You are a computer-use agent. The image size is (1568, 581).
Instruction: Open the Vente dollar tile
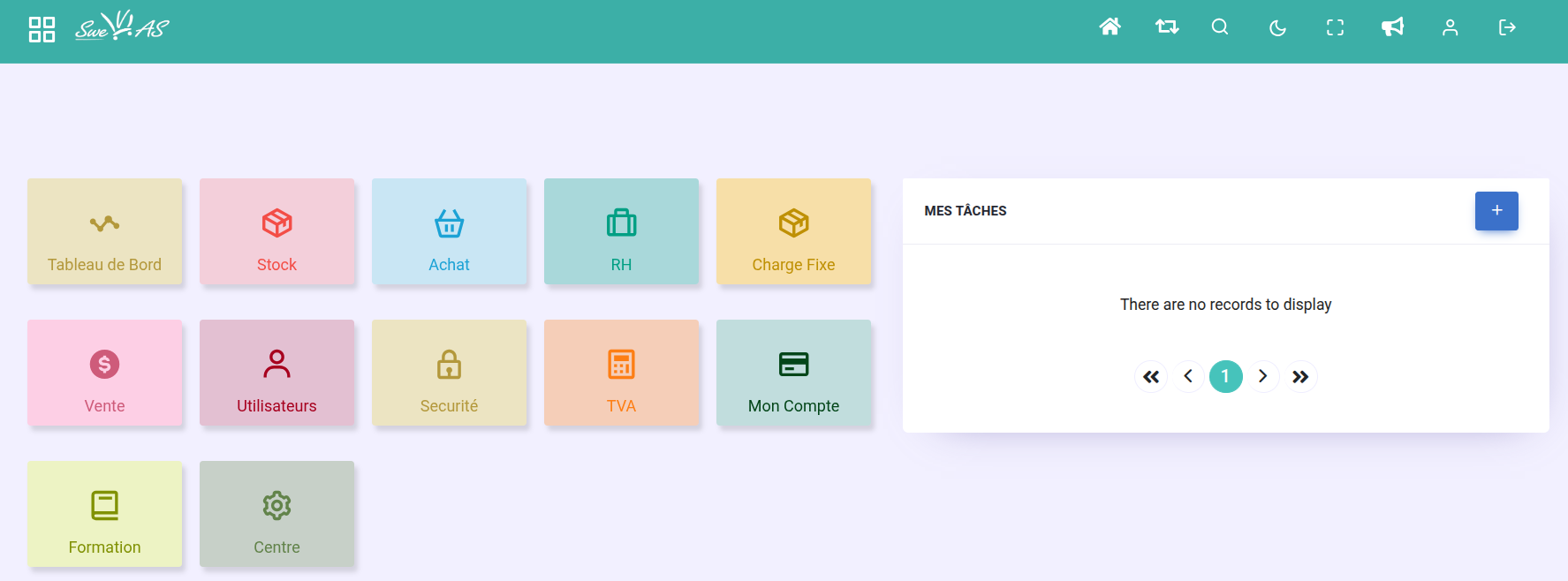coord(104,373)
